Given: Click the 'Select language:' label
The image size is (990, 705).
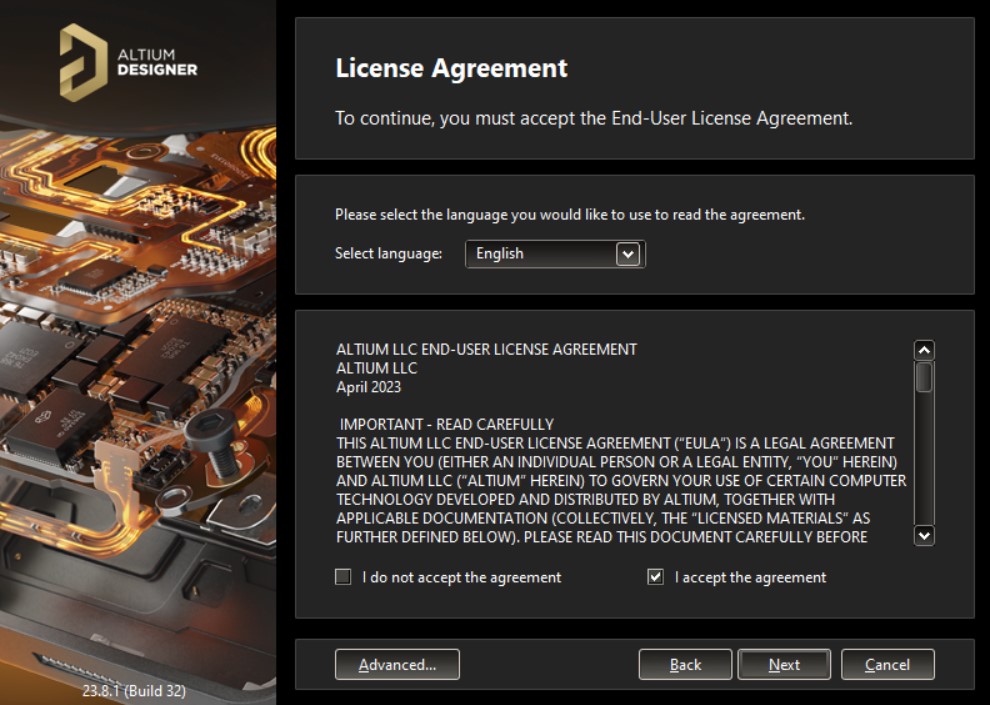Looking at the screenshot, I should pos(388,254).
